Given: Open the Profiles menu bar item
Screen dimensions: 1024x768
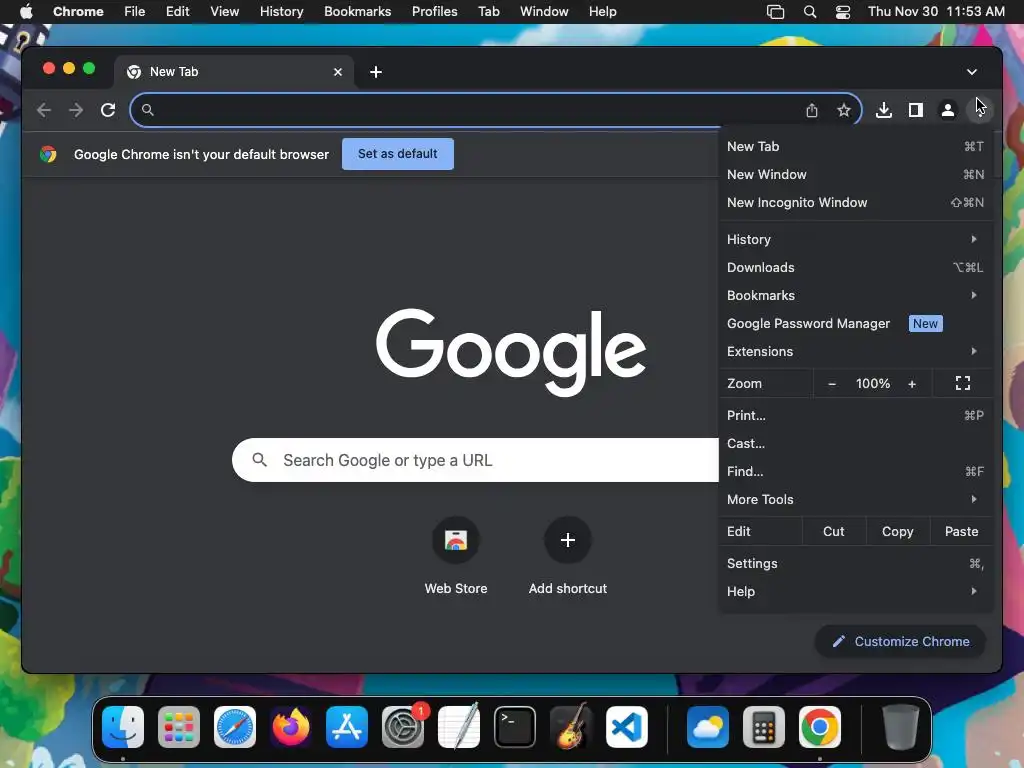Looking at the screenshot, I should (434, 12).
